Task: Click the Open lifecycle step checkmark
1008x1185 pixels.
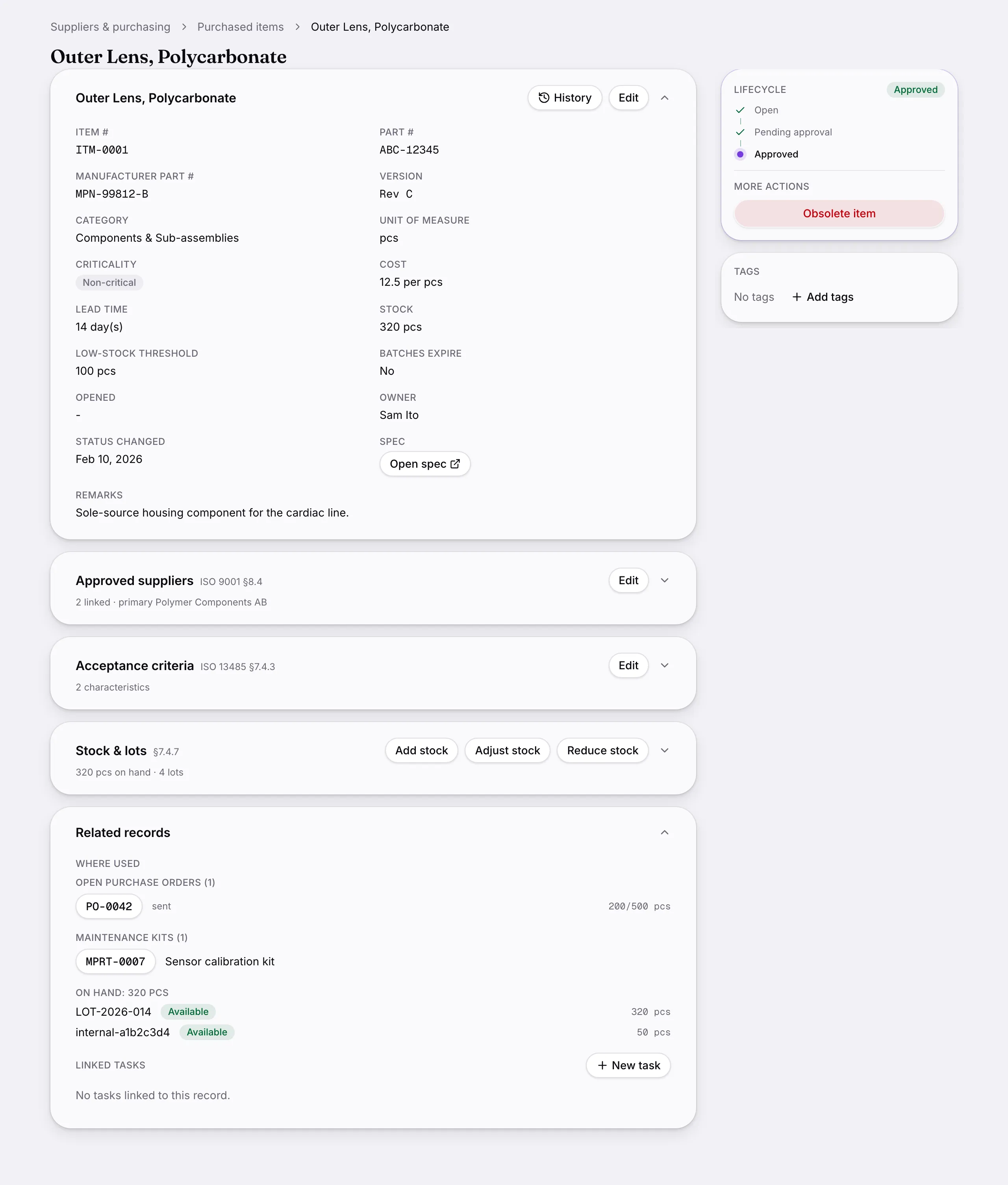Action: click(740, 110)
